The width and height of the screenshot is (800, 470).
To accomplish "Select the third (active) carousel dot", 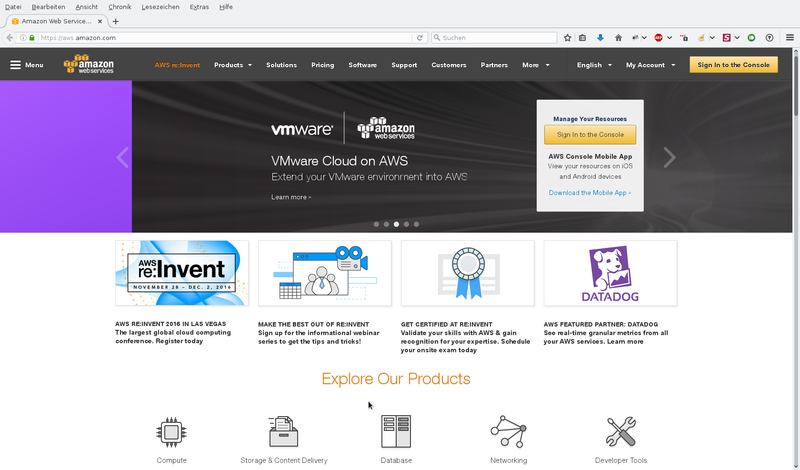I will [x=396, y=225].
